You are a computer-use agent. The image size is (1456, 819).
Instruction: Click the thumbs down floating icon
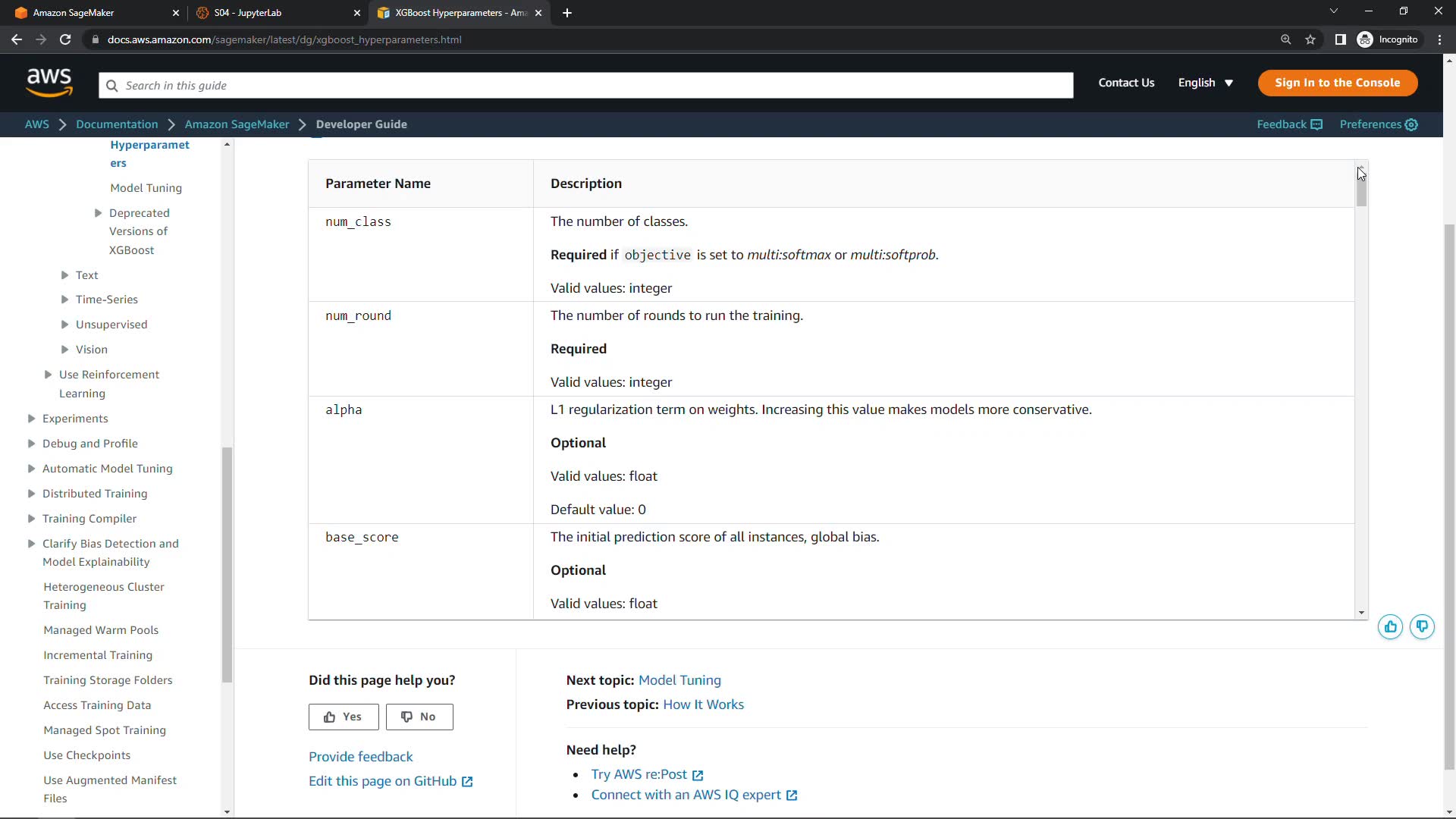(1422, 627)
